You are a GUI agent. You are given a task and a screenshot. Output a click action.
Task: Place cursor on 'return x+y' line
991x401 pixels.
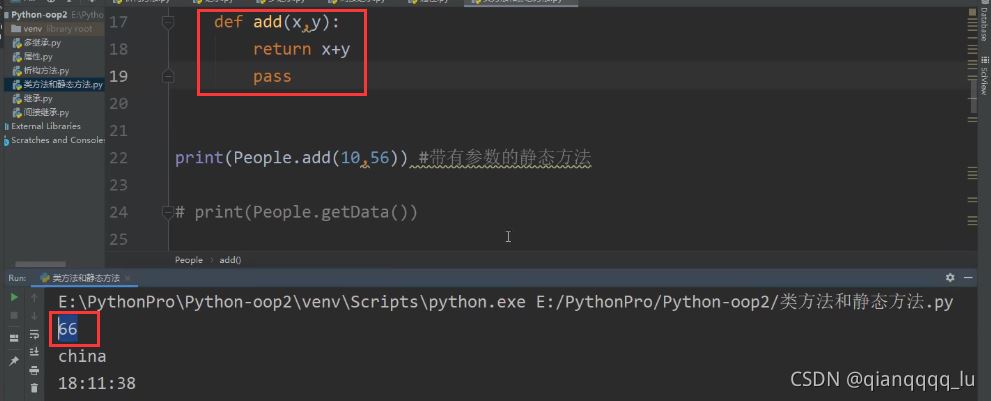tap(301, 49)
